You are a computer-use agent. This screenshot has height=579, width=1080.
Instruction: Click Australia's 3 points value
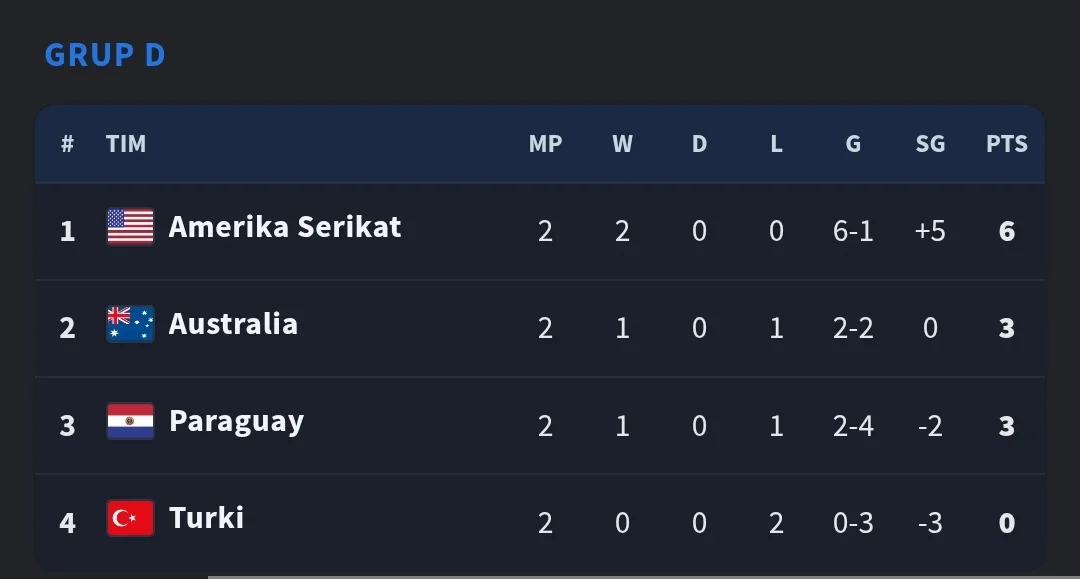(1007, 328)
